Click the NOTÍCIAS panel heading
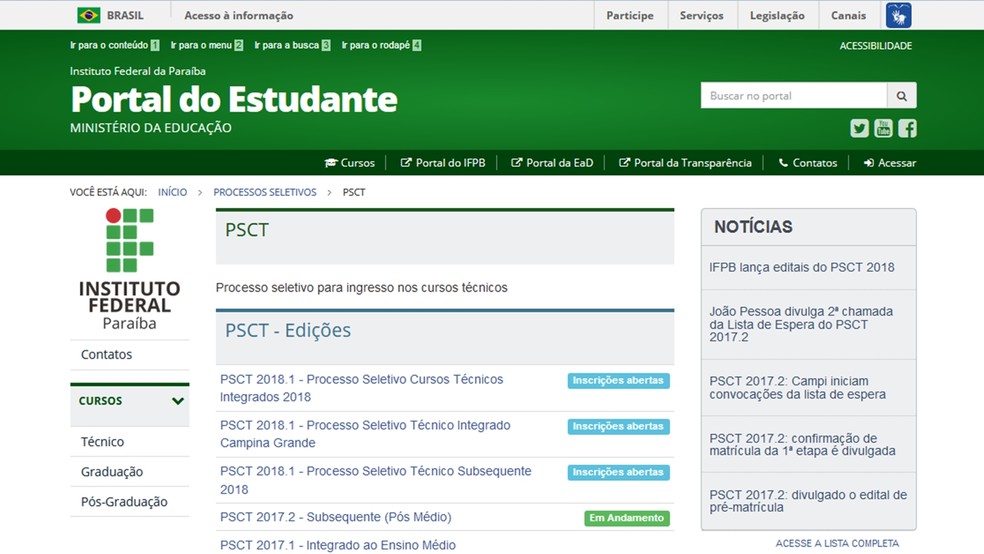 click(753, 226)
